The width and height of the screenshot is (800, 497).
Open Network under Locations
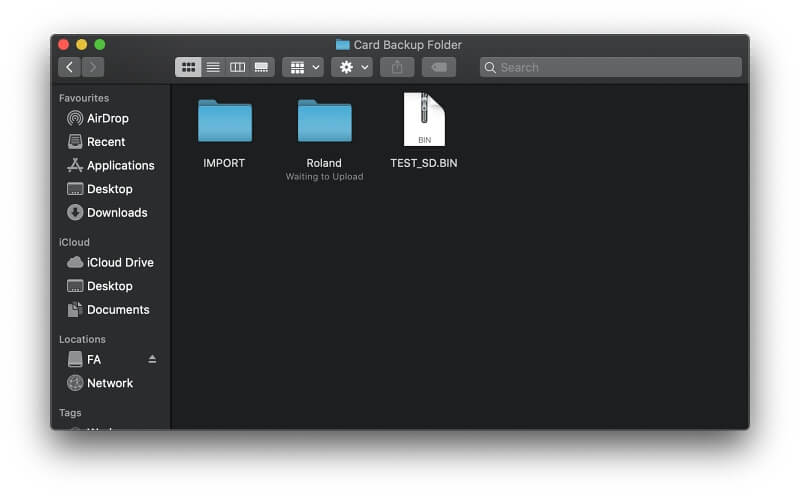109,383
